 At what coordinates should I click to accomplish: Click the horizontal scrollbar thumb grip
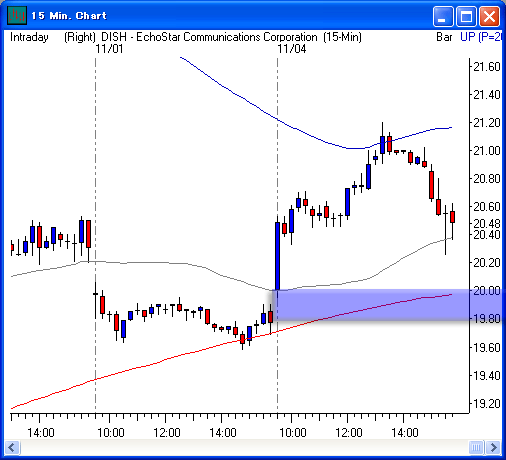(476, 447)
